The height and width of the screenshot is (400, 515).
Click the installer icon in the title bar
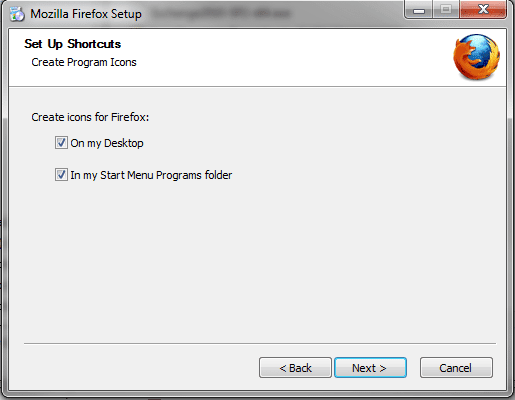coord(17,14)
